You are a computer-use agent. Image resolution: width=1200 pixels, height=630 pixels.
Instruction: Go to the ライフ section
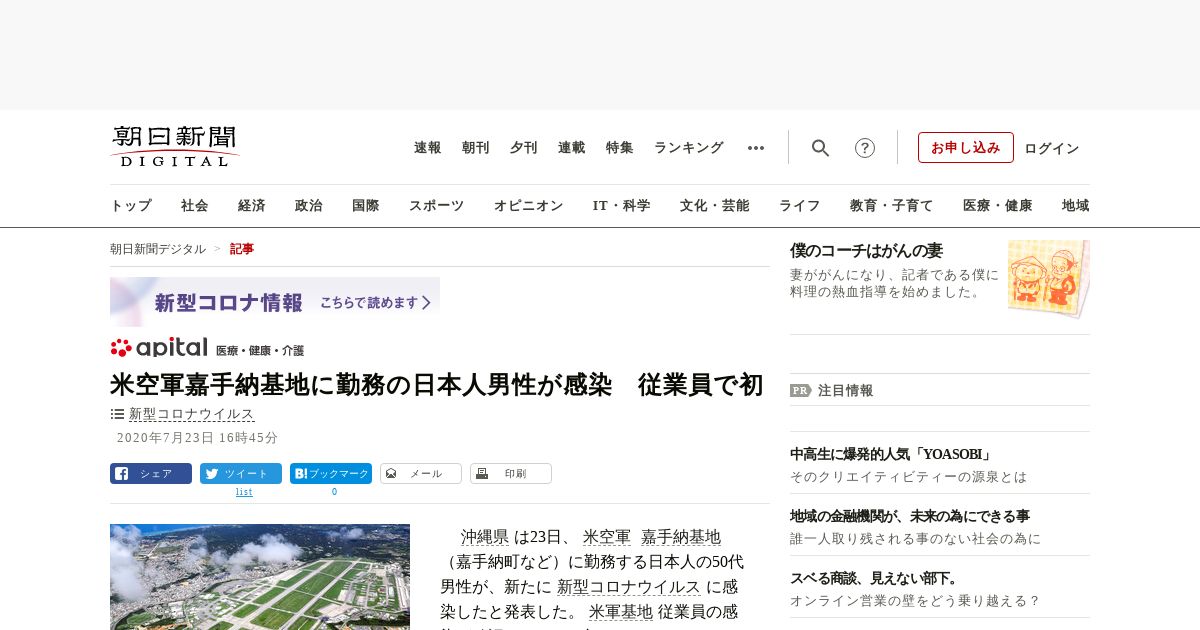point(800,206)
